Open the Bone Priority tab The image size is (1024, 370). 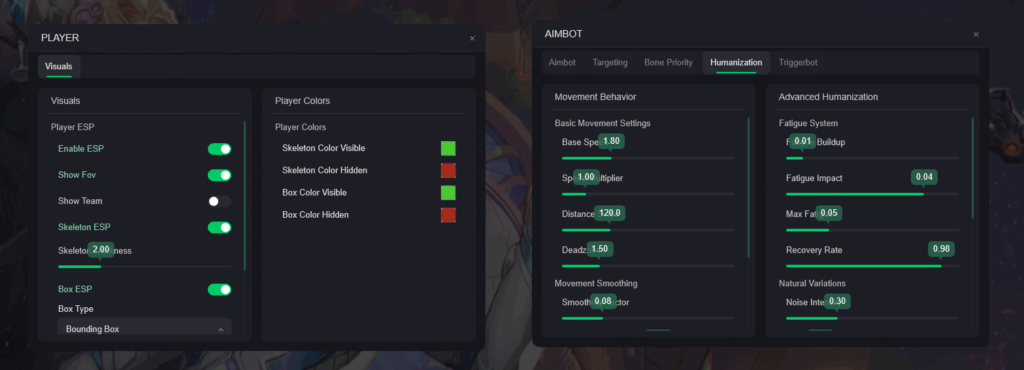(668, 63)
